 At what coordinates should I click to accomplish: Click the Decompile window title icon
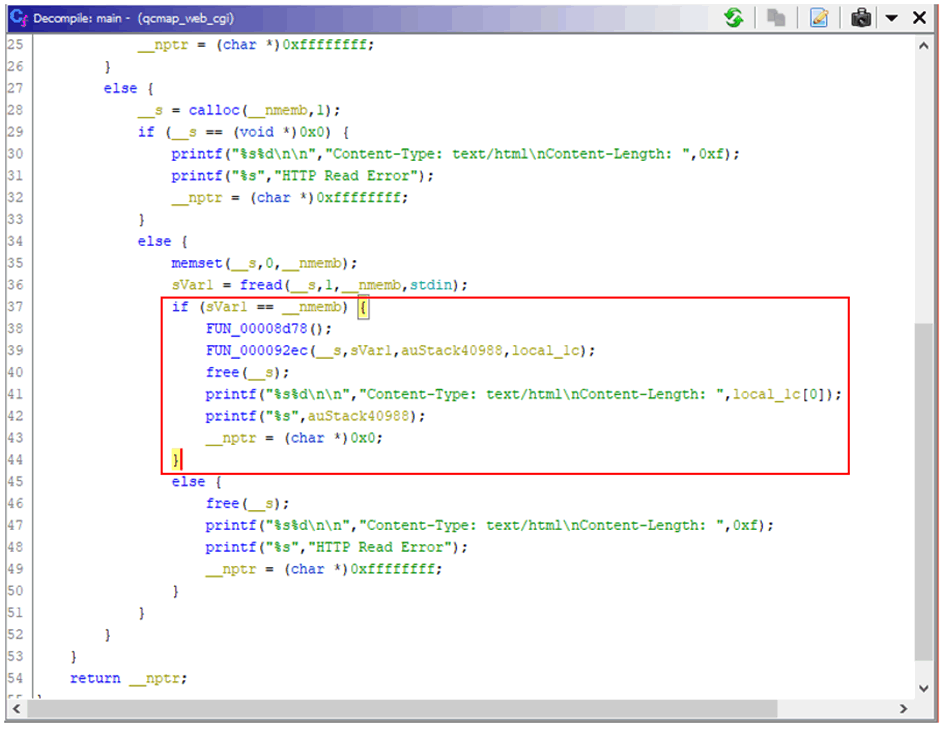[x=17, y=18]
